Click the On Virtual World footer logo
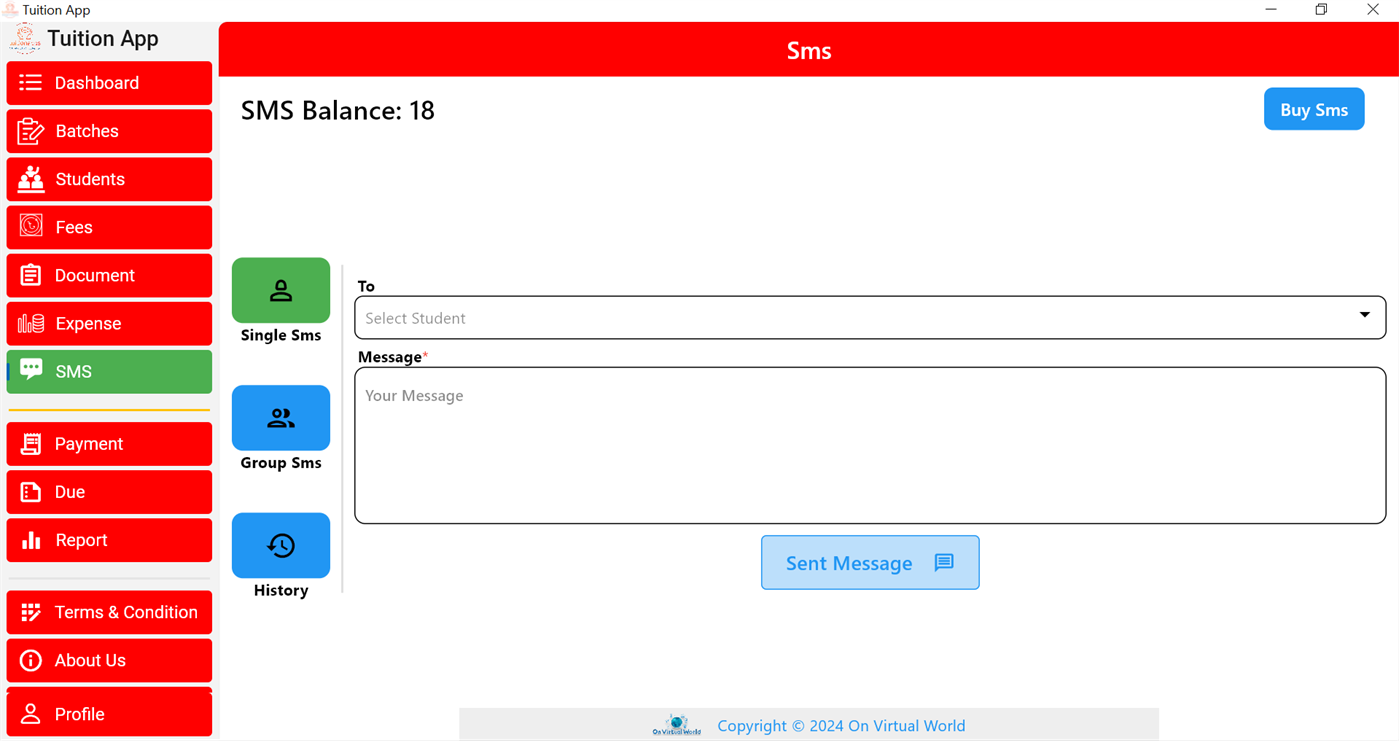 (x=677, y=725)
